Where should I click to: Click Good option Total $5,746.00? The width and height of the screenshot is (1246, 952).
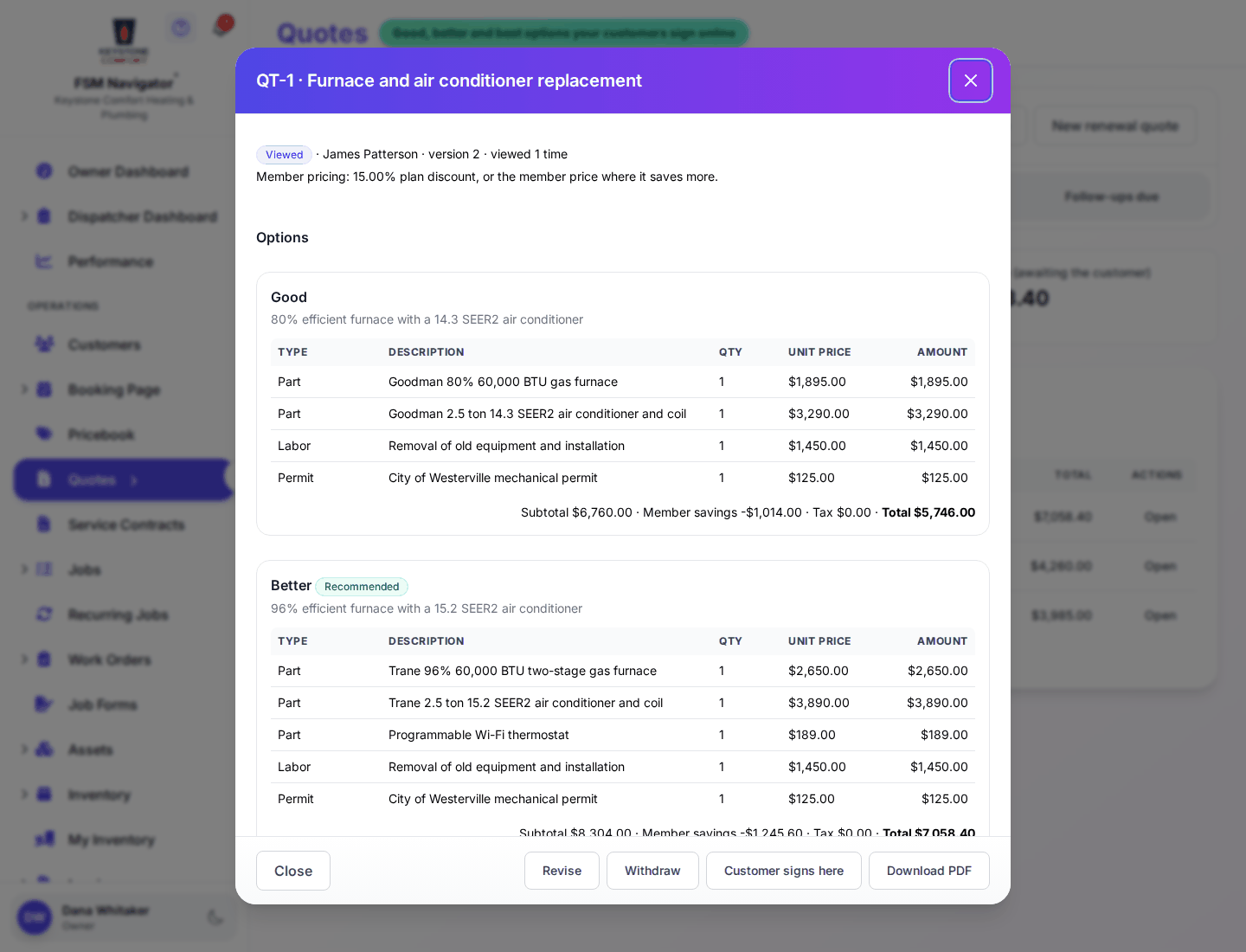point(928,512)
